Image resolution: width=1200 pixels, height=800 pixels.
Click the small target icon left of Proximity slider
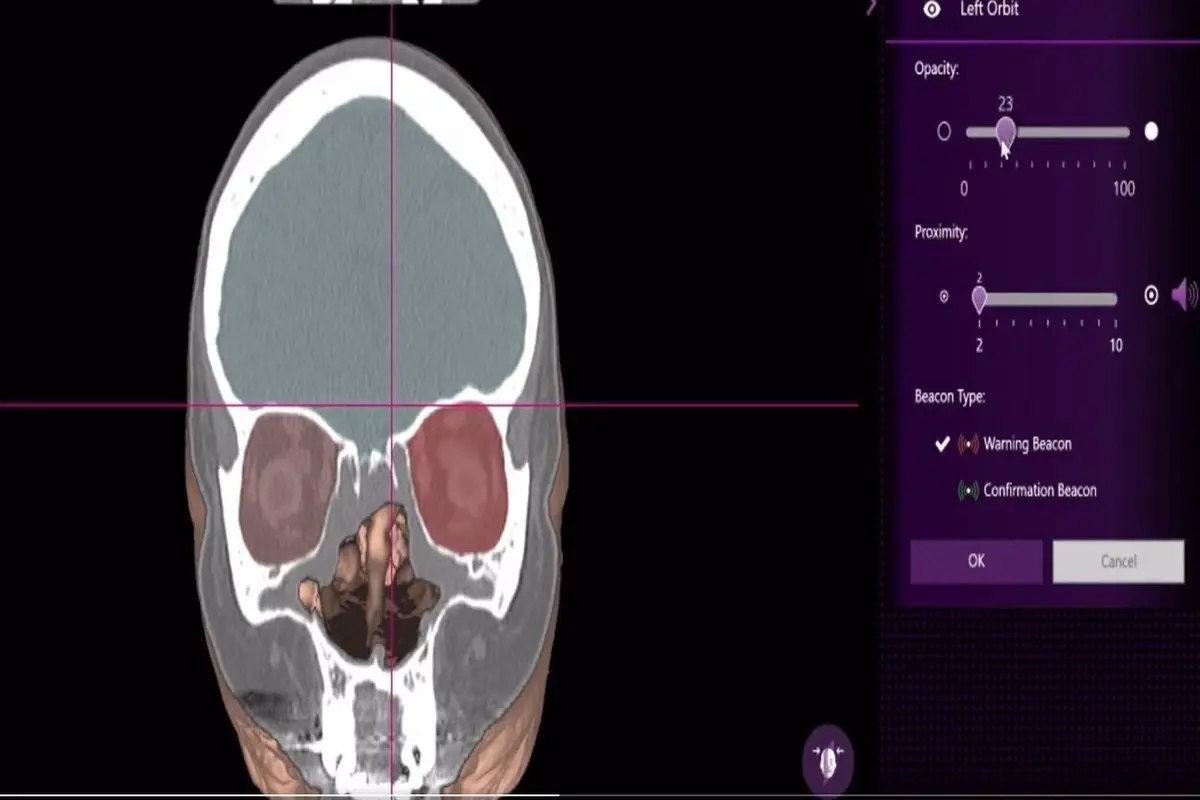[x=943, y=297]
